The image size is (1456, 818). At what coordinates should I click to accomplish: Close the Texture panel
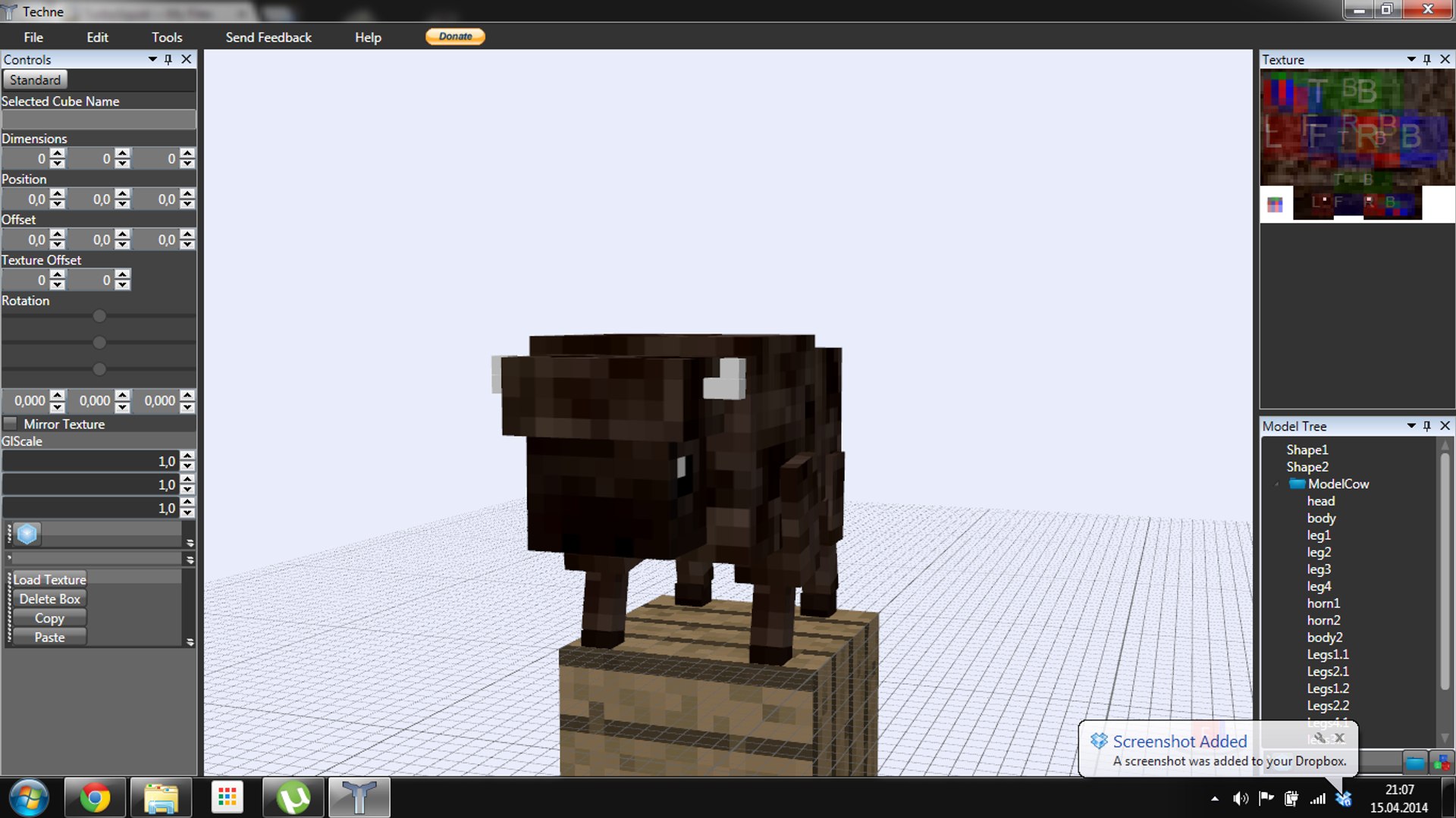click(x=1445, y=59)
